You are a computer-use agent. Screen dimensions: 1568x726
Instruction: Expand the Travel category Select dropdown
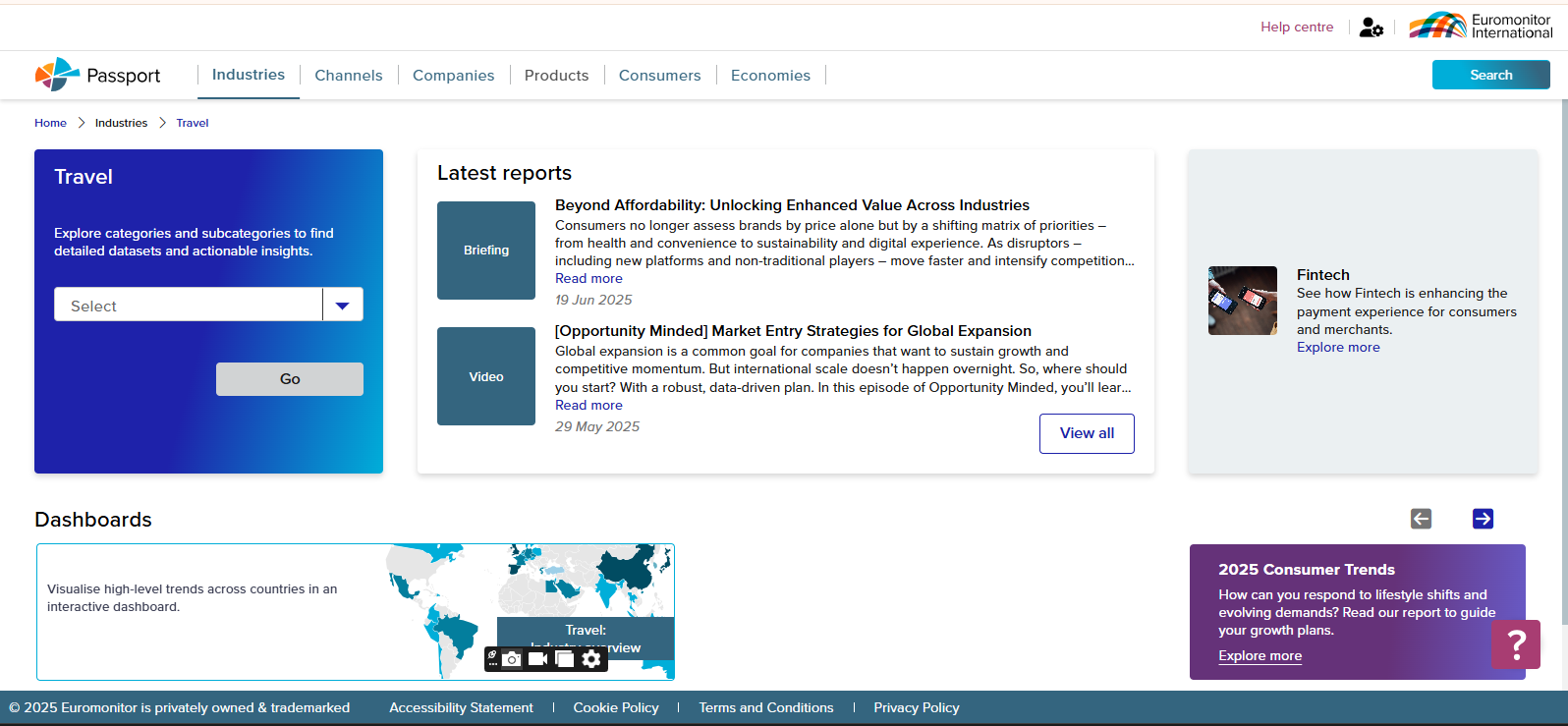click(342, 306)
